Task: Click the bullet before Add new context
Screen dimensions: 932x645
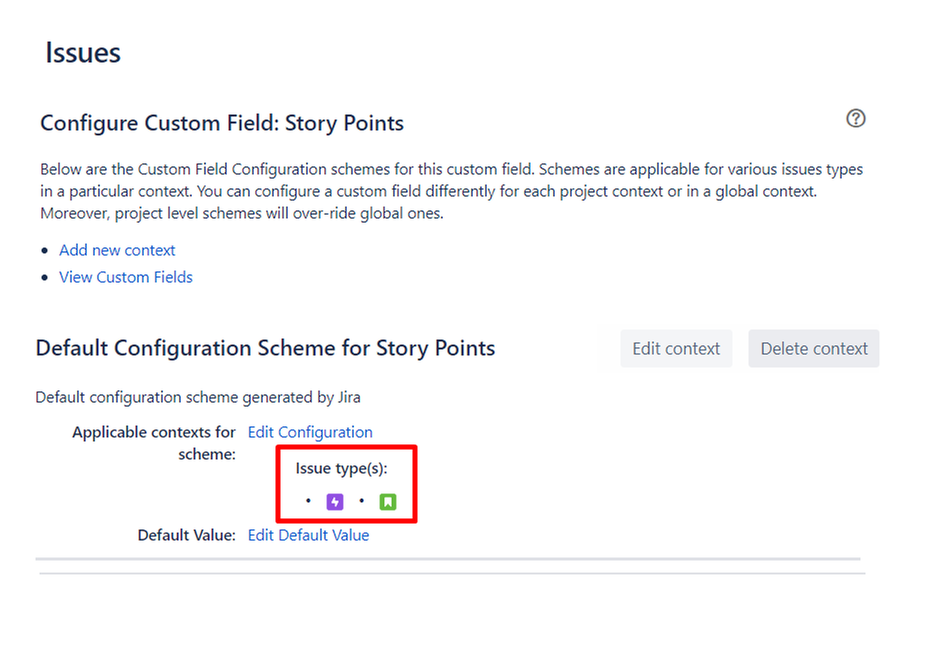Action: point(44,251)
